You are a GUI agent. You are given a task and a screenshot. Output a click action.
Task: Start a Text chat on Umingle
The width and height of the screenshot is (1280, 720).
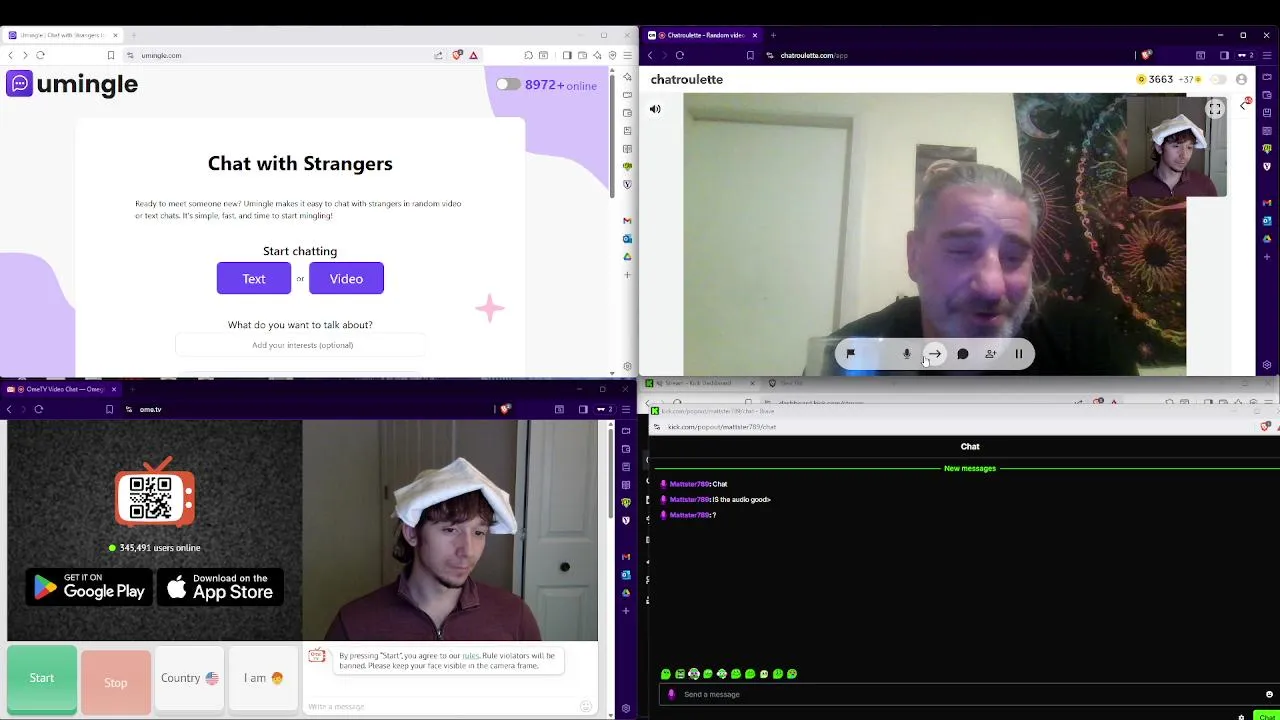(x=254, y=278)
